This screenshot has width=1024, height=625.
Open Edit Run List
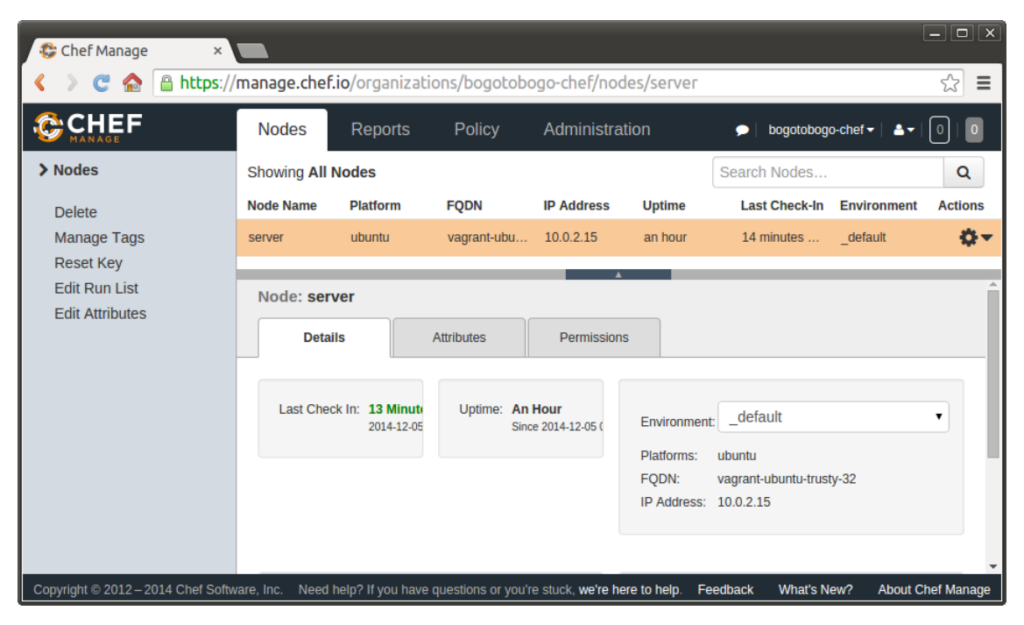click(x=96, y=288)
